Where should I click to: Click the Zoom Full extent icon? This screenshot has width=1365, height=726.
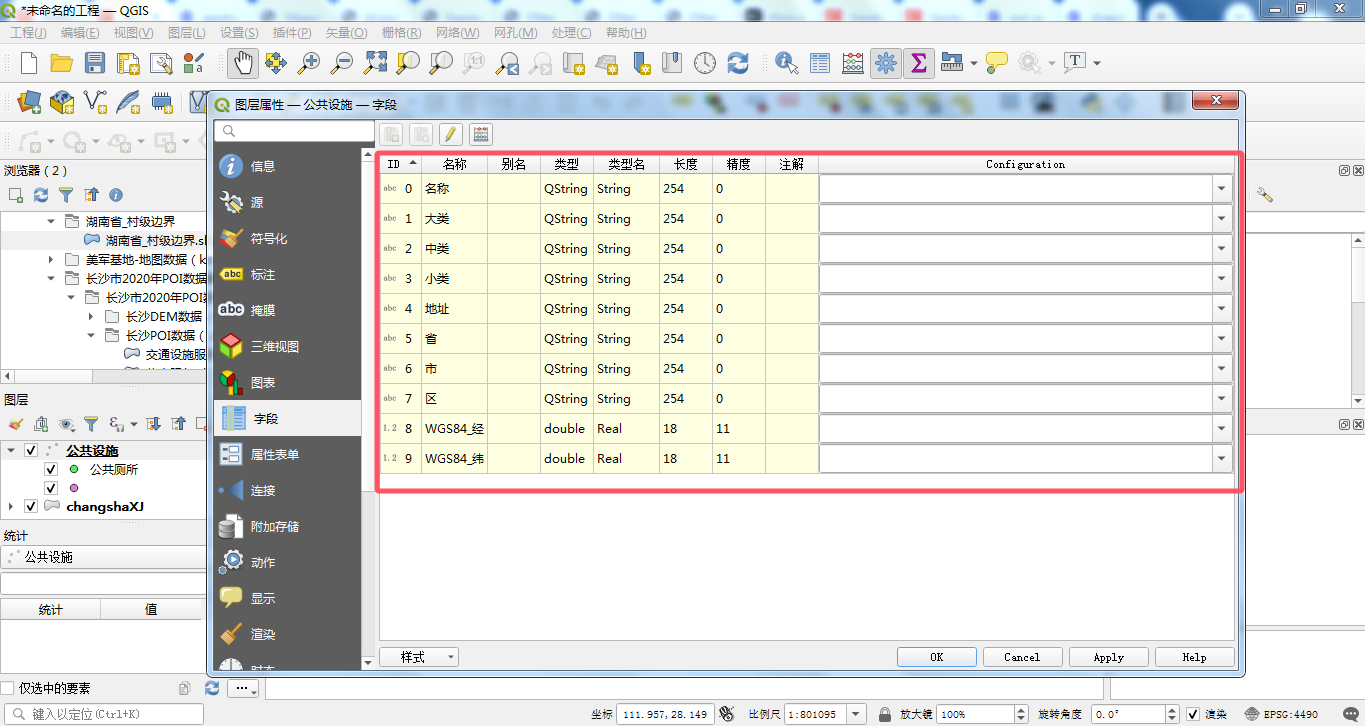pyautogui.click(x=375, y=63)
